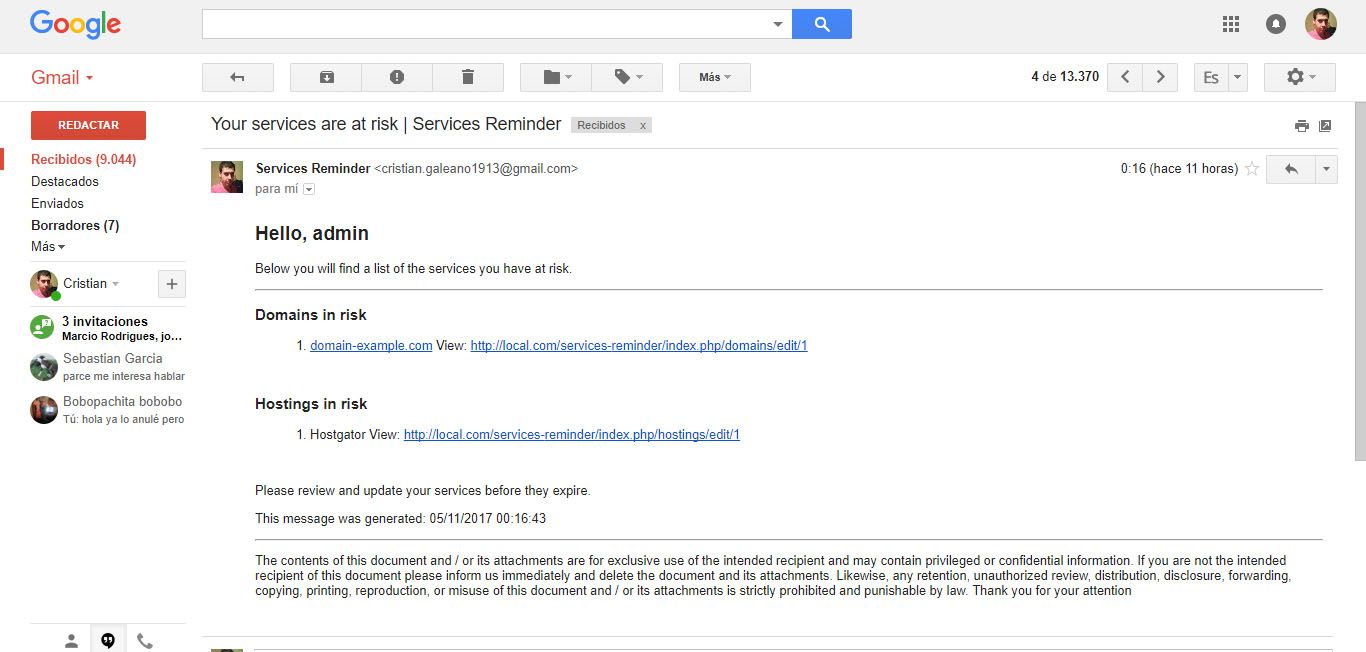1366x652 pixels.
Task: Expand the settings gear menu
Action: (1299, 77)
